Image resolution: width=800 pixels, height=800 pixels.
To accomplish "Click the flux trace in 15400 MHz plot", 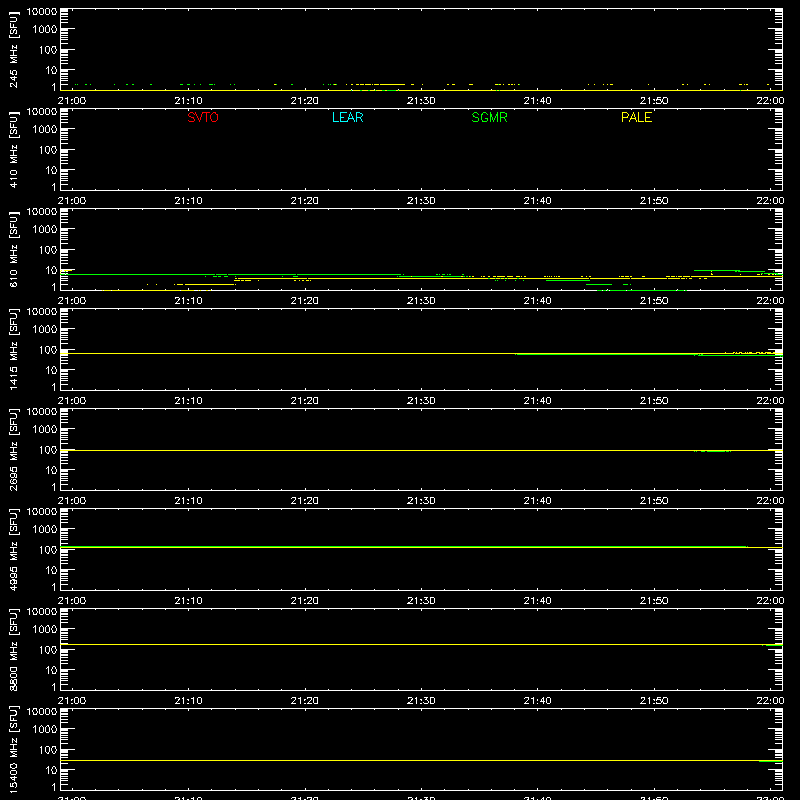I will point(421,761).
